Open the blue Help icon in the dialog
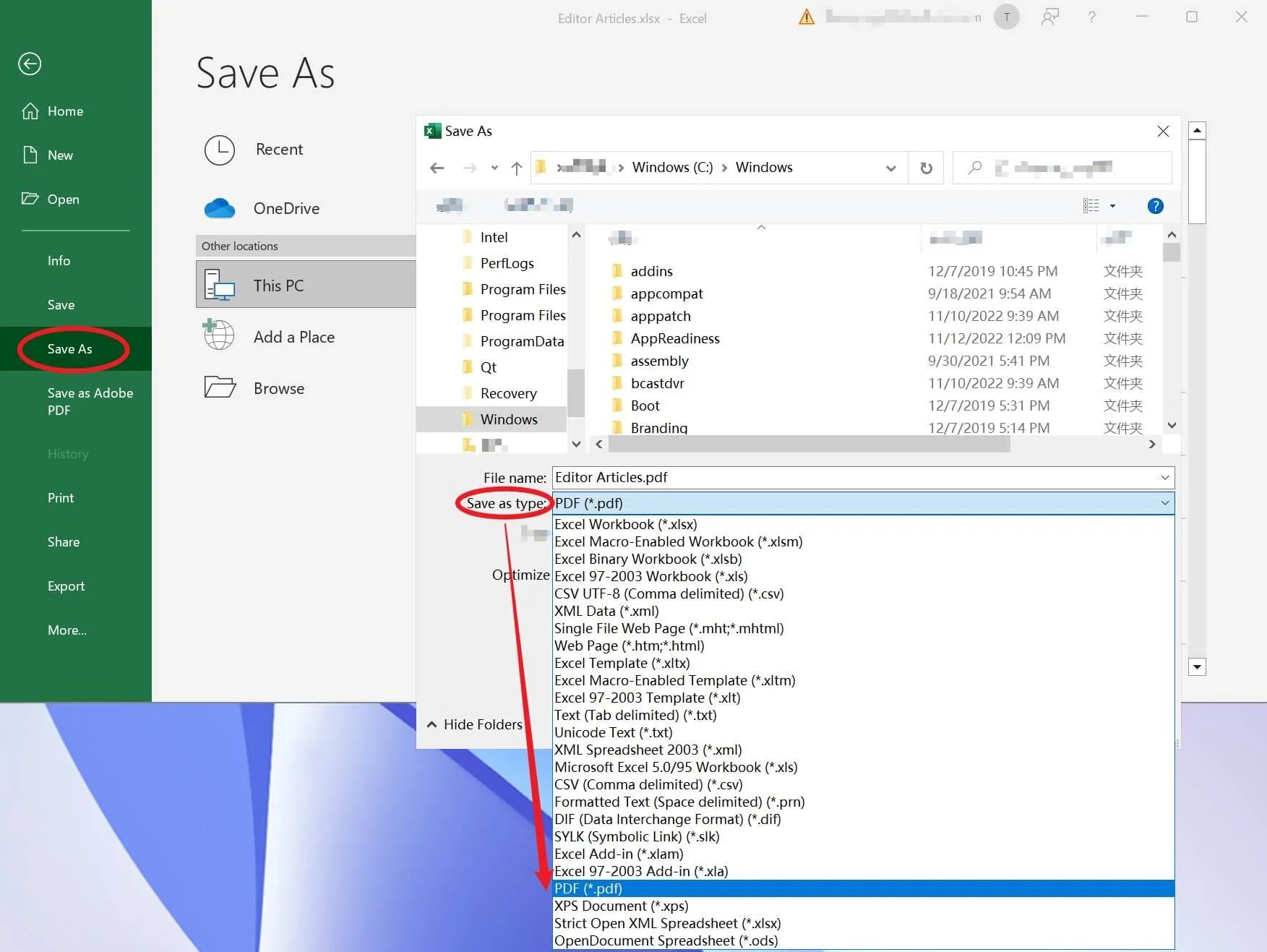1267x952 pixels. coord(1155,206)
